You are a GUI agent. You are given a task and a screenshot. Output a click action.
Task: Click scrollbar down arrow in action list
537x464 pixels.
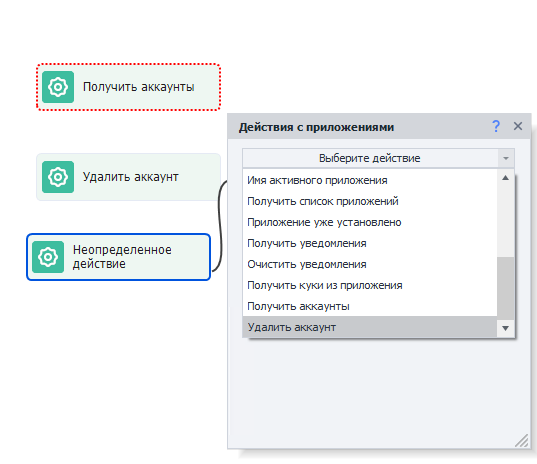[x=505, y=328]
